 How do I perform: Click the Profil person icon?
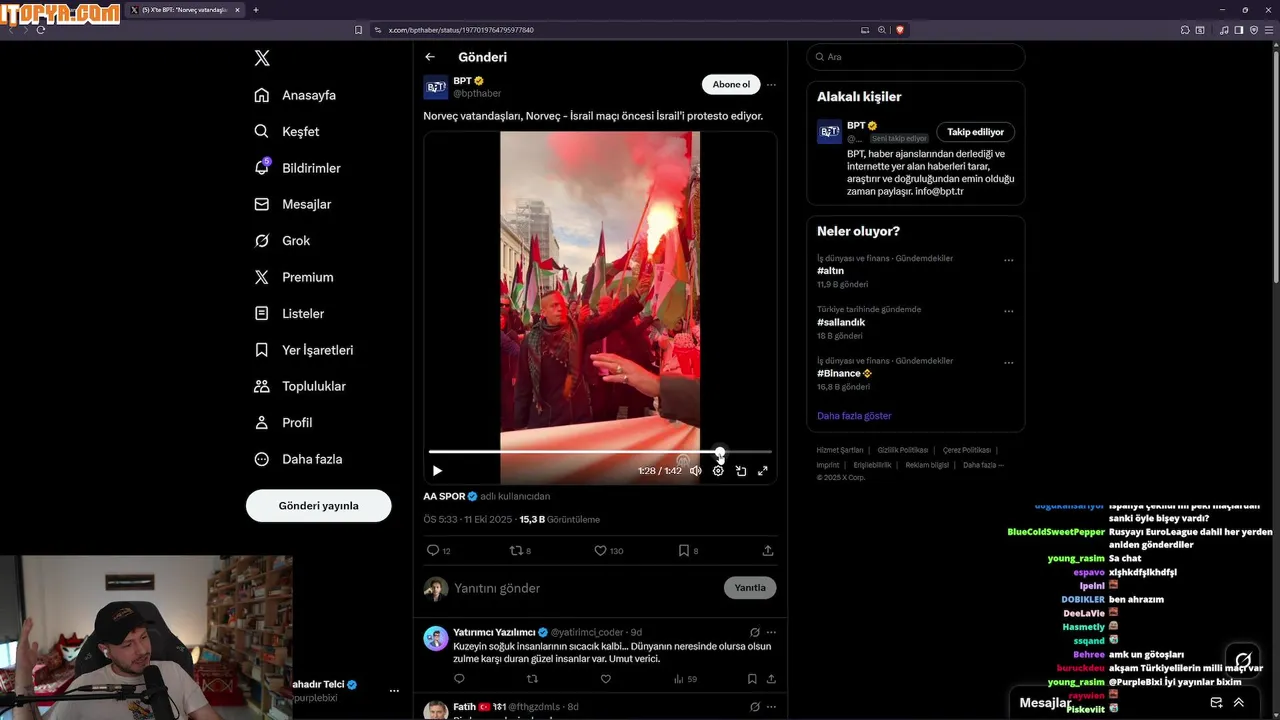[x=262, y=422]
